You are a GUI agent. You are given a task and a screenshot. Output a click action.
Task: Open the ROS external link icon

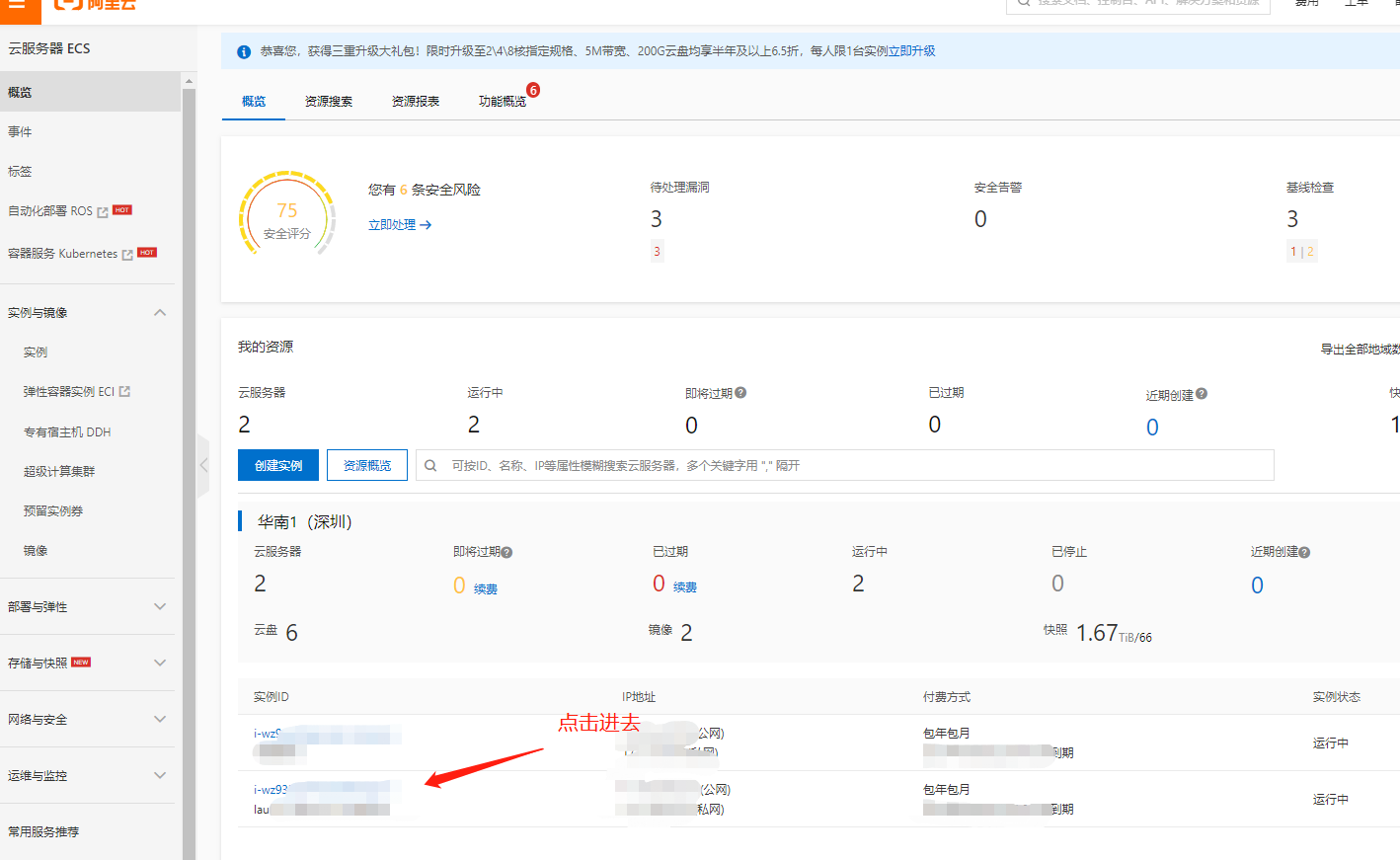pyautogui.click(x=103, y=211)
